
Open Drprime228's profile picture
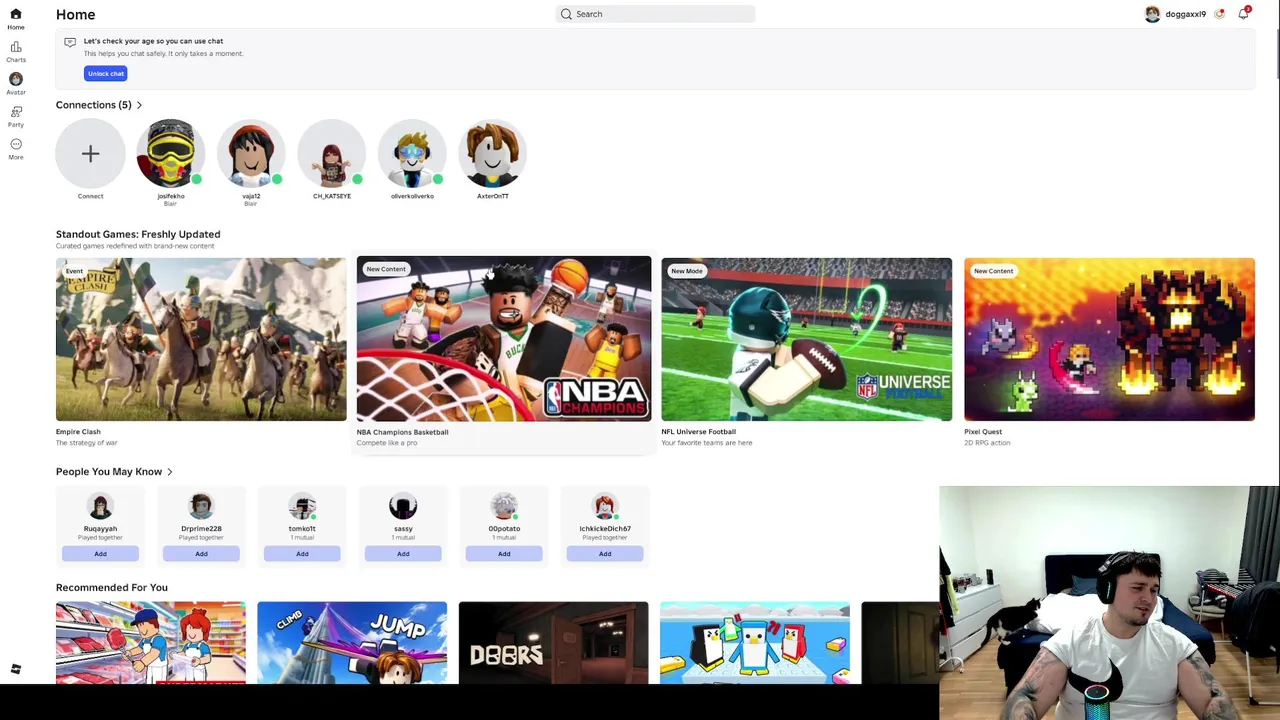tap(201, 507)
